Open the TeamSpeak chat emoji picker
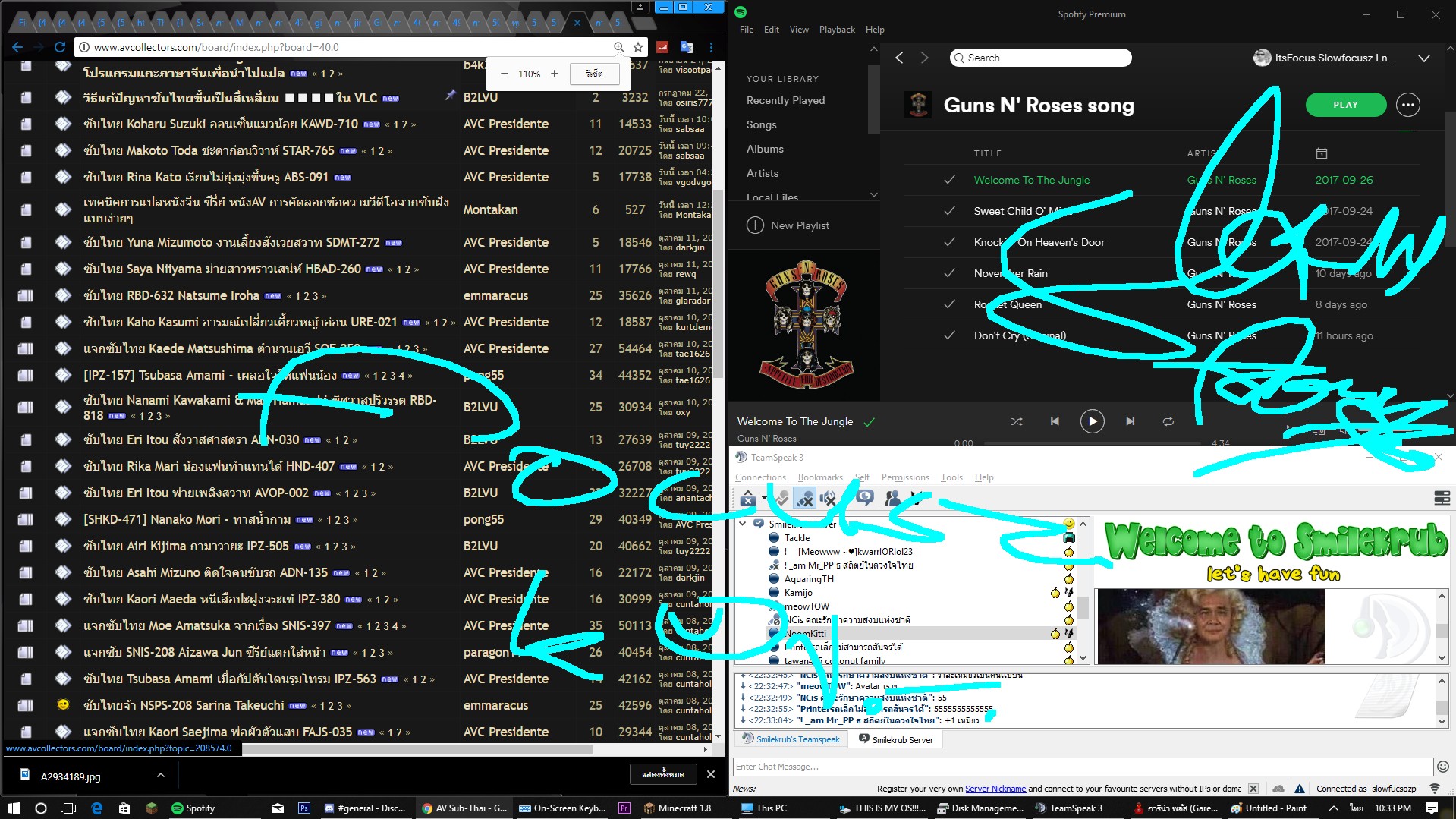 (1442, 767)
